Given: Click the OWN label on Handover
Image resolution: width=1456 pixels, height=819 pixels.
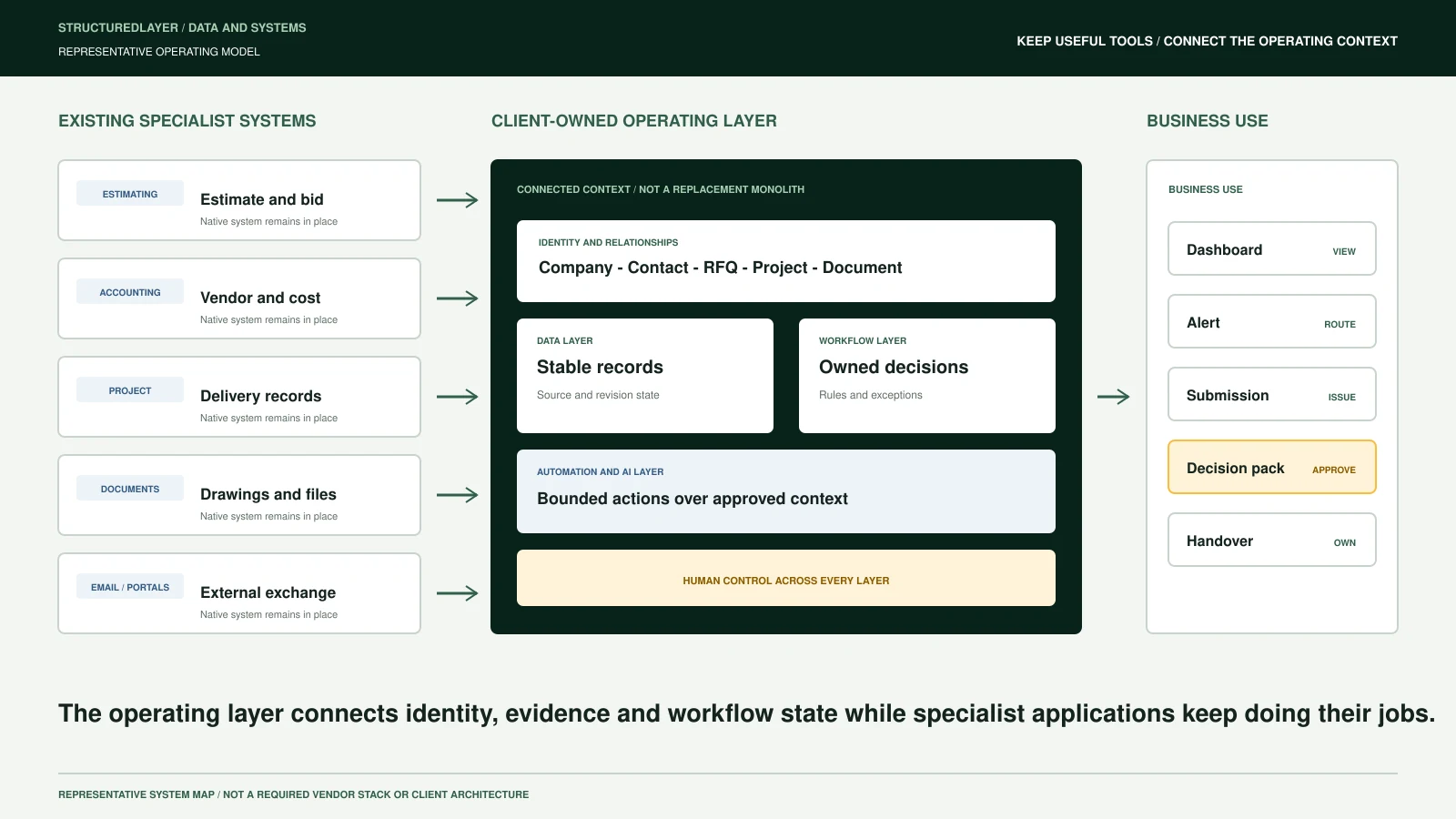Looking at the screenshot, I should pos(1345,542).
